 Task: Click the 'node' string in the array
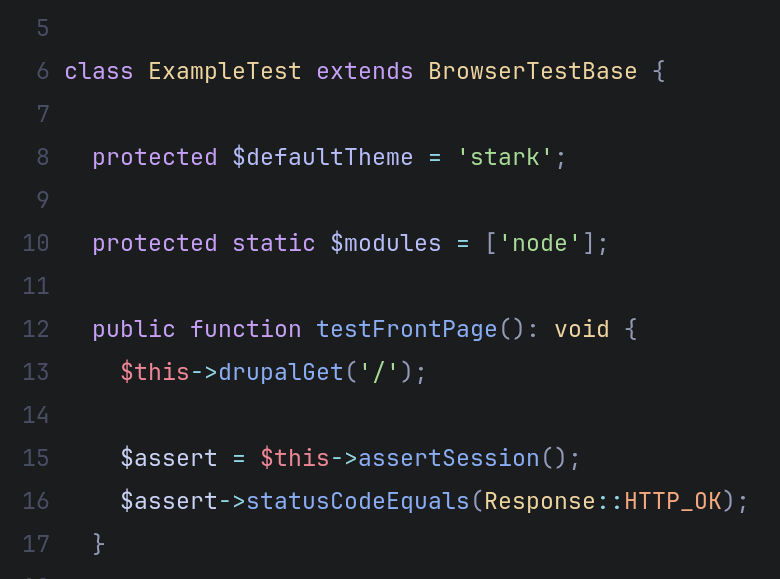(x=540, y=244)
